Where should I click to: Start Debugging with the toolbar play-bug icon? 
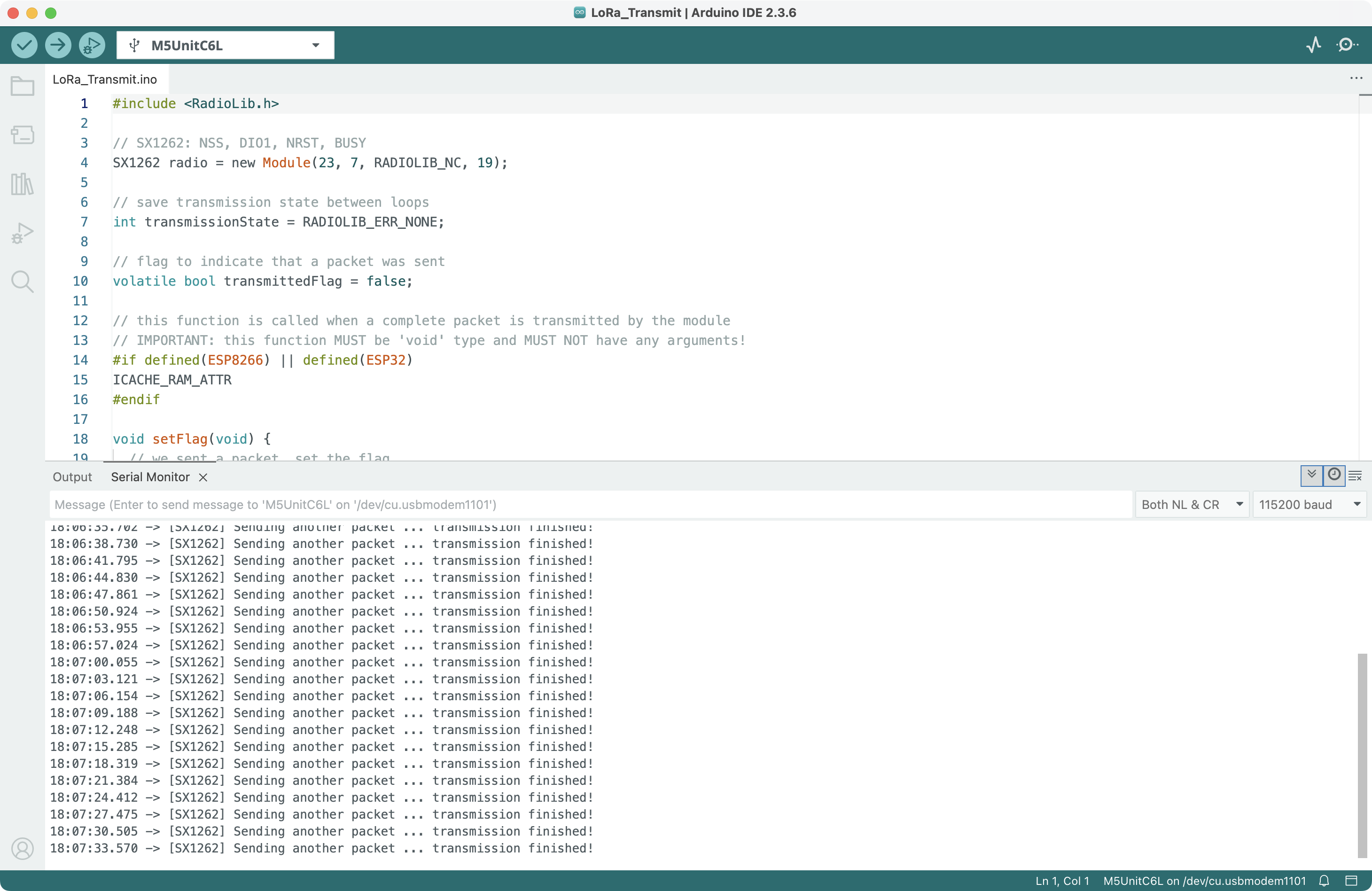[92, 45]
